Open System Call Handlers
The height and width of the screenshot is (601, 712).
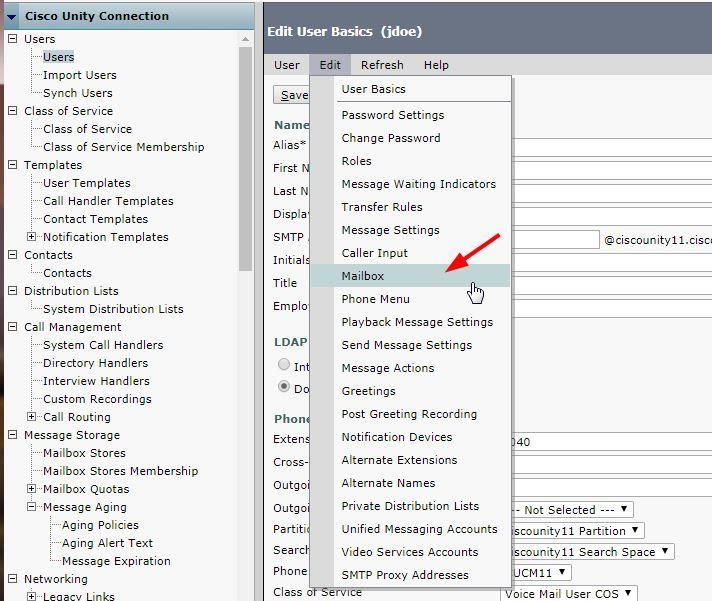pos(103,345)
